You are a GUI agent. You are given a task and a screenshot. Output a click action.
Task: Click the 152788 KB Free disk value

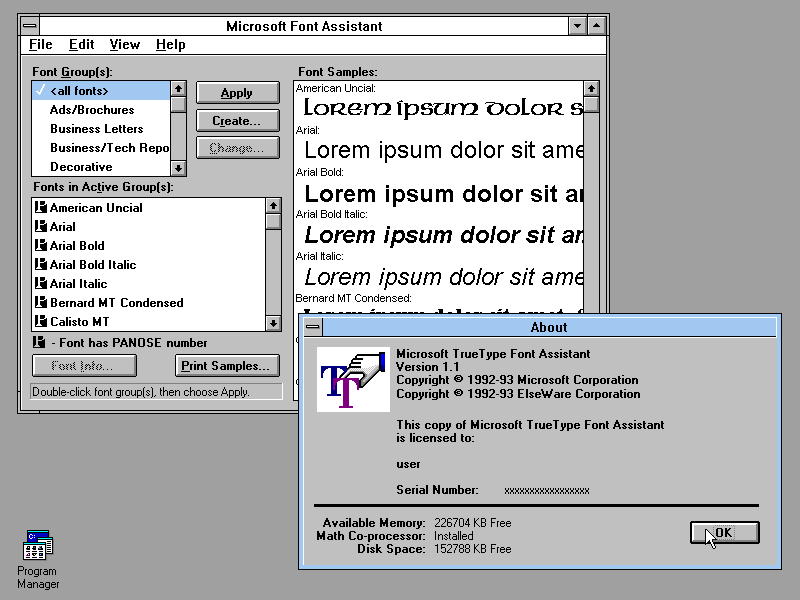point(472,548)
